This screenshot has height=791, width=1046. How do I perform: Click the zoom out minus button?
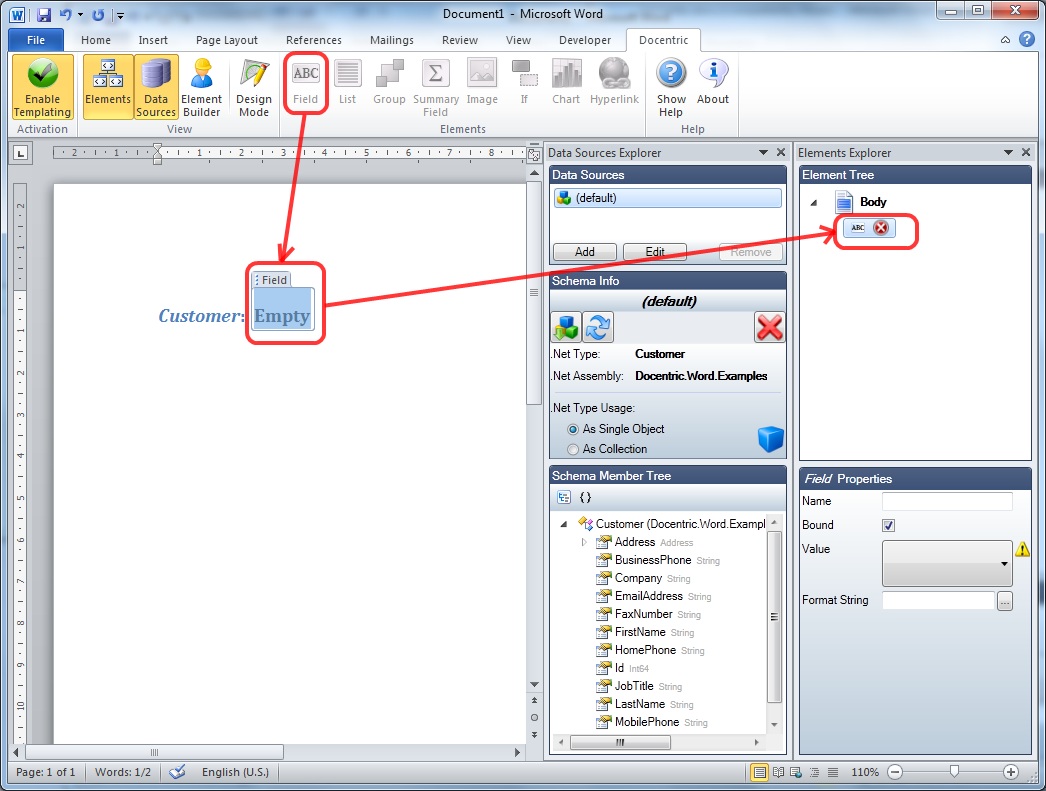click(x=895, y=772)
